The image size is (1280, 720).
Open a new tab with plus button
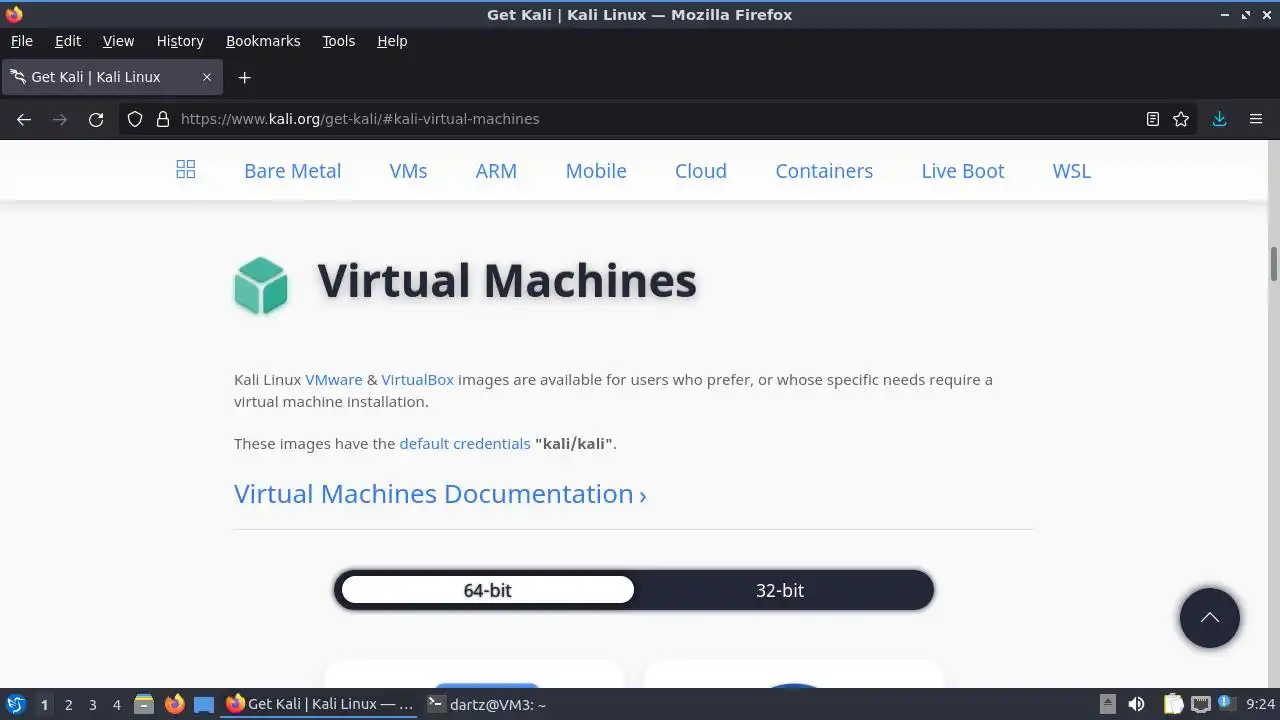point(244,77)
